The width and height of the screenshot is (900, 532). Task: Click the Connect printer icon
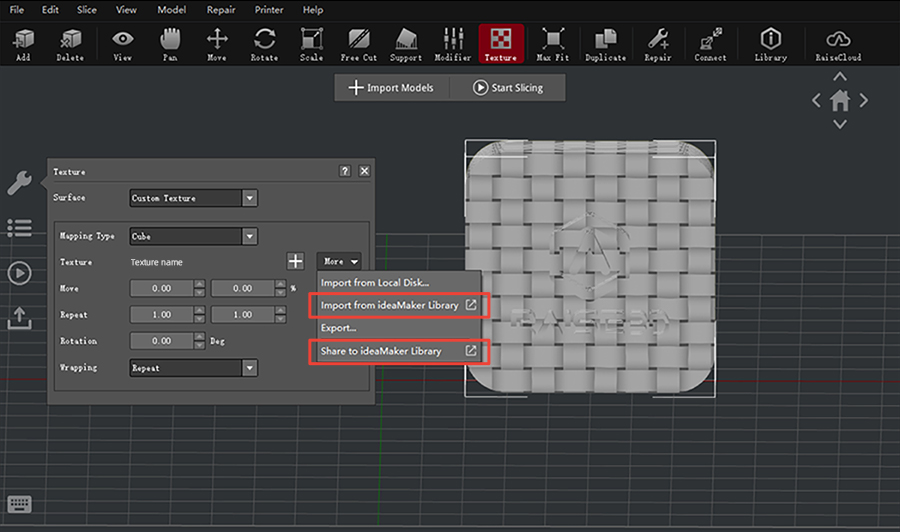710,44
